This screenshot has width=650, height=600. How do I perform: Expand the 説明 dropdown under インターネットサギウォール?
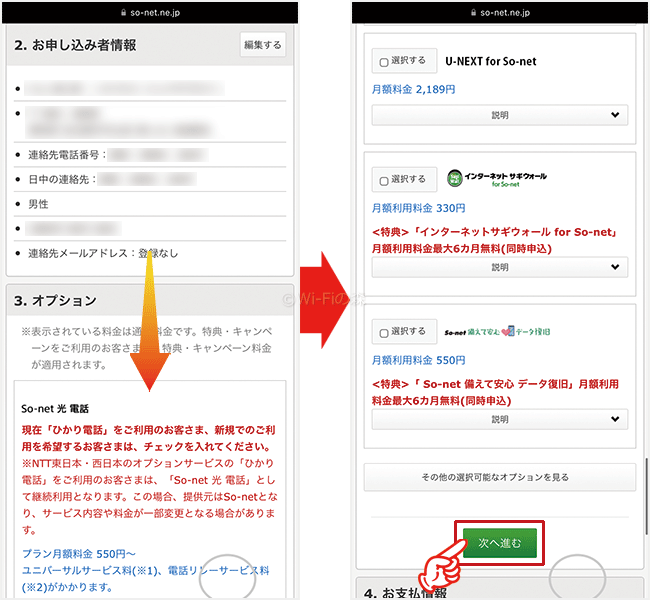point(500,267)
